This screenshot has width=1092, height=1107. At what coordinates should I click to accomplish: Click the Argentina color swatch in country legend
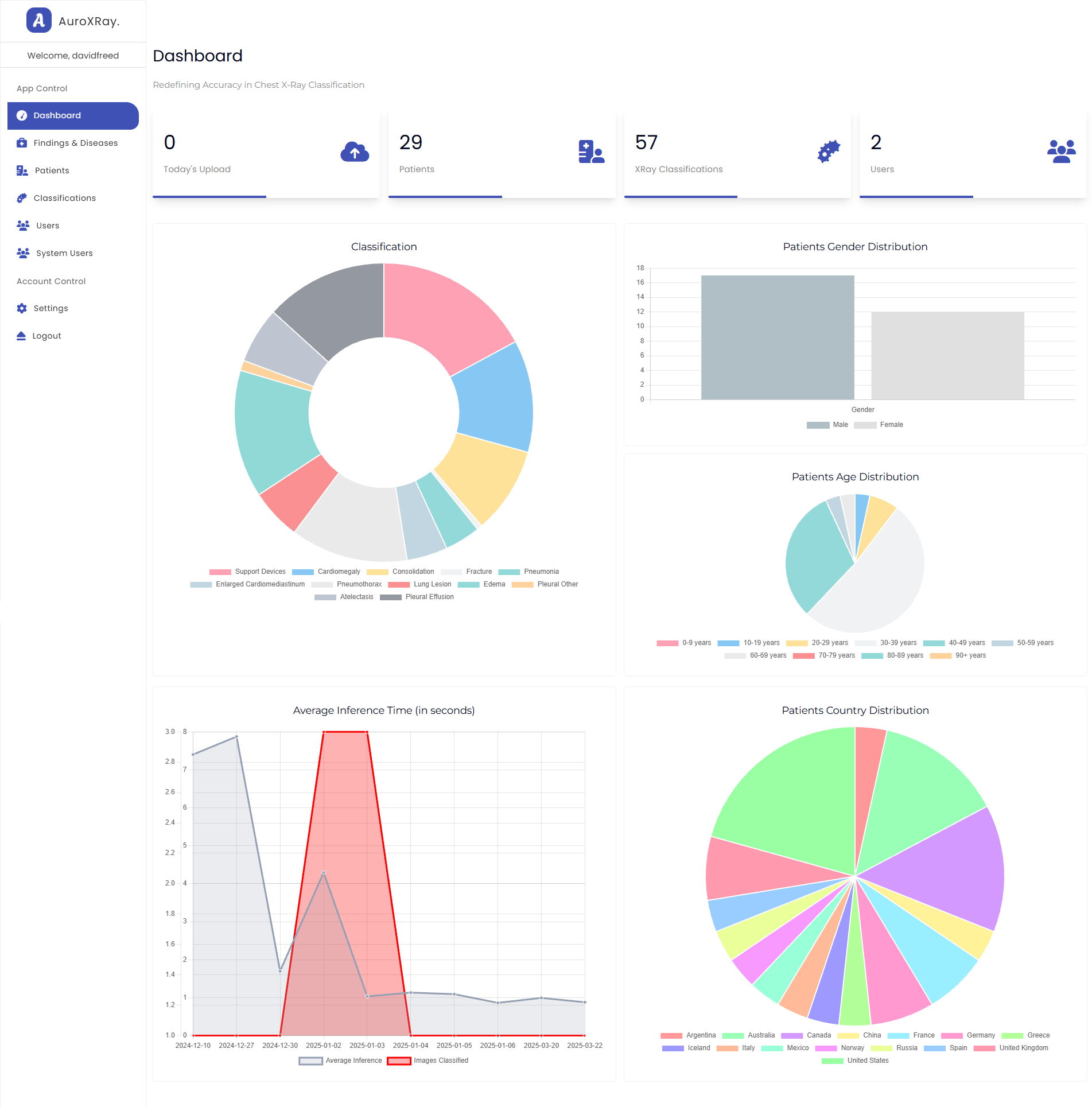point(671,1035)
